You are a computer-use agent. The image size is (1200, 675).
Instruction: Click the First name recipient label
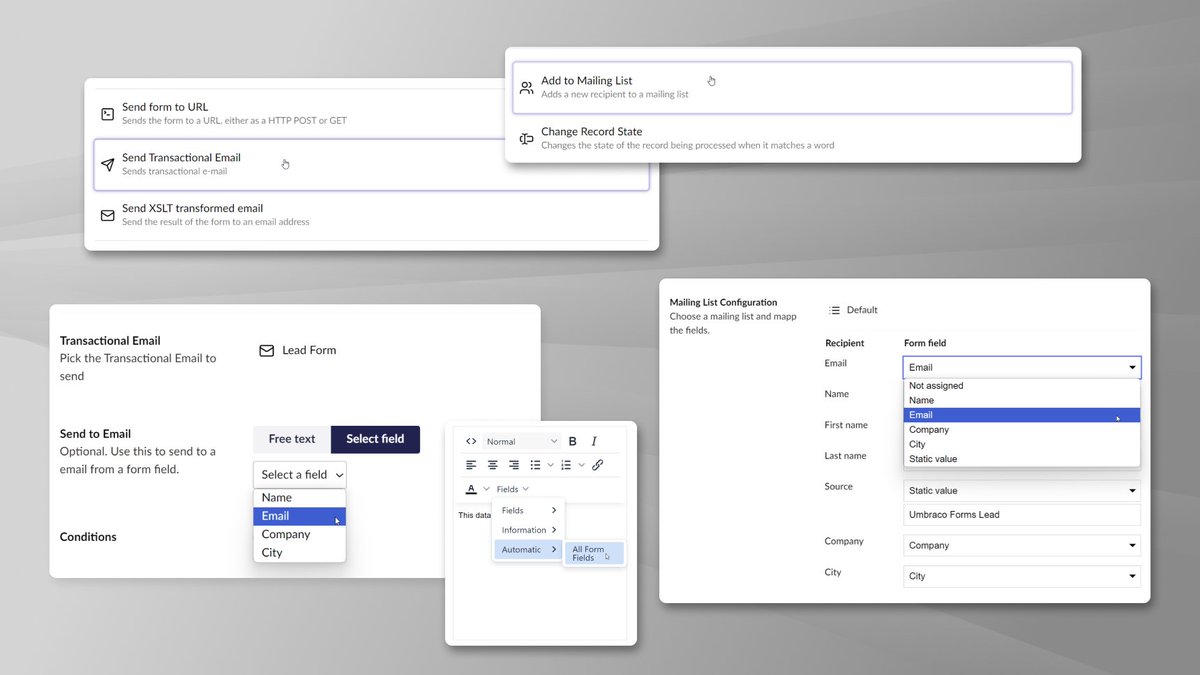click(x=845, y=425)
